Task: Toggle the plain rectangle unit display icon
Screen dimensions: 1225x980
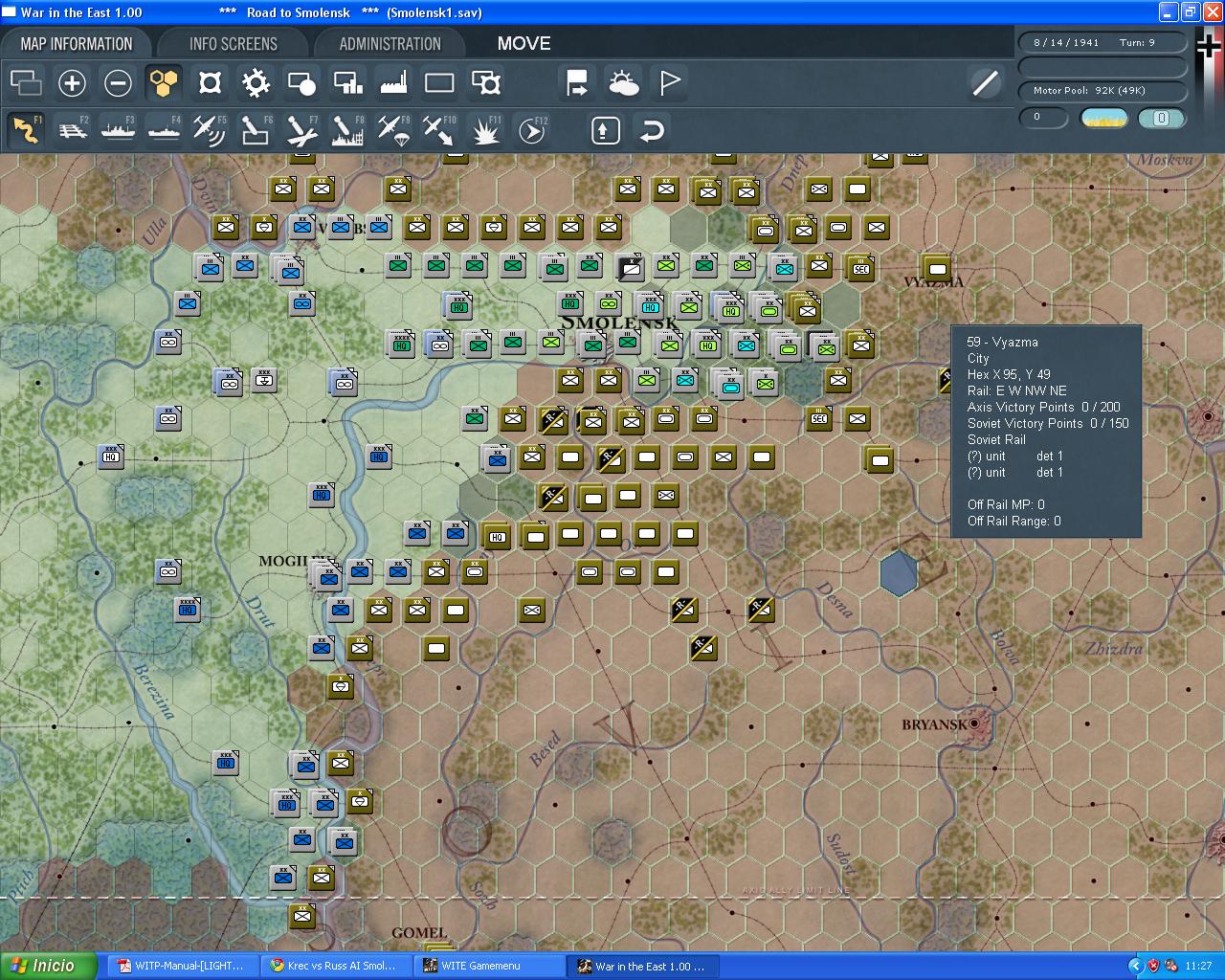Action: pos(439,83)
